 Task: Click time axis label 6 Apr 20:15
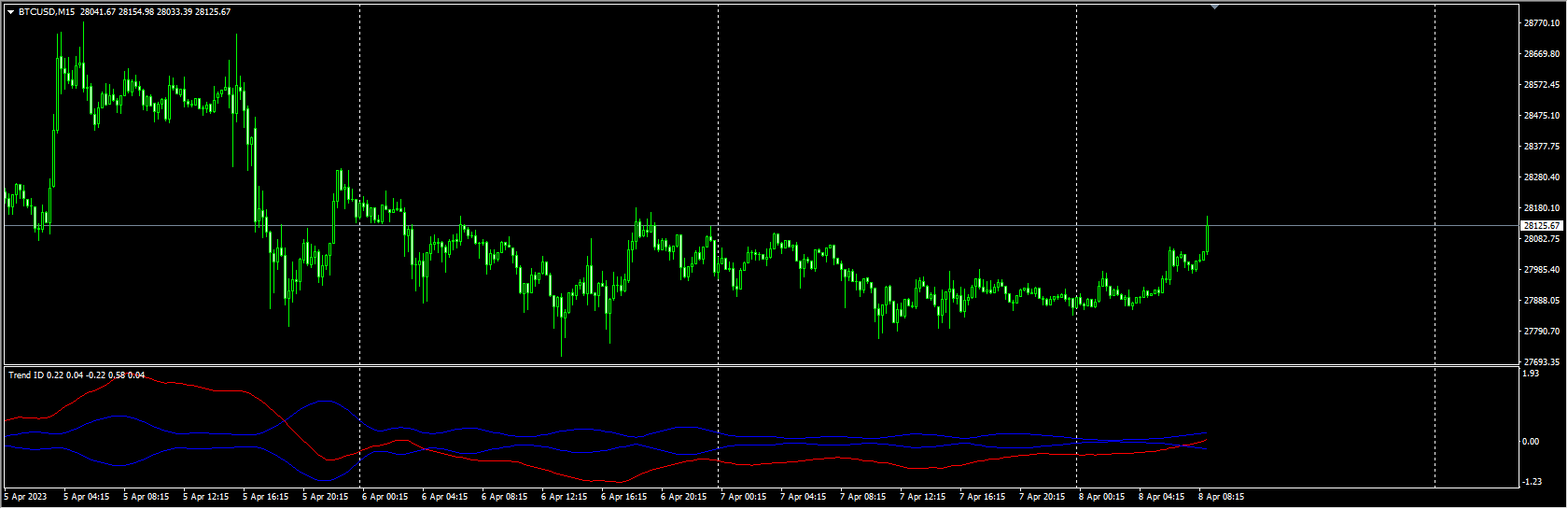click(684, 497)
